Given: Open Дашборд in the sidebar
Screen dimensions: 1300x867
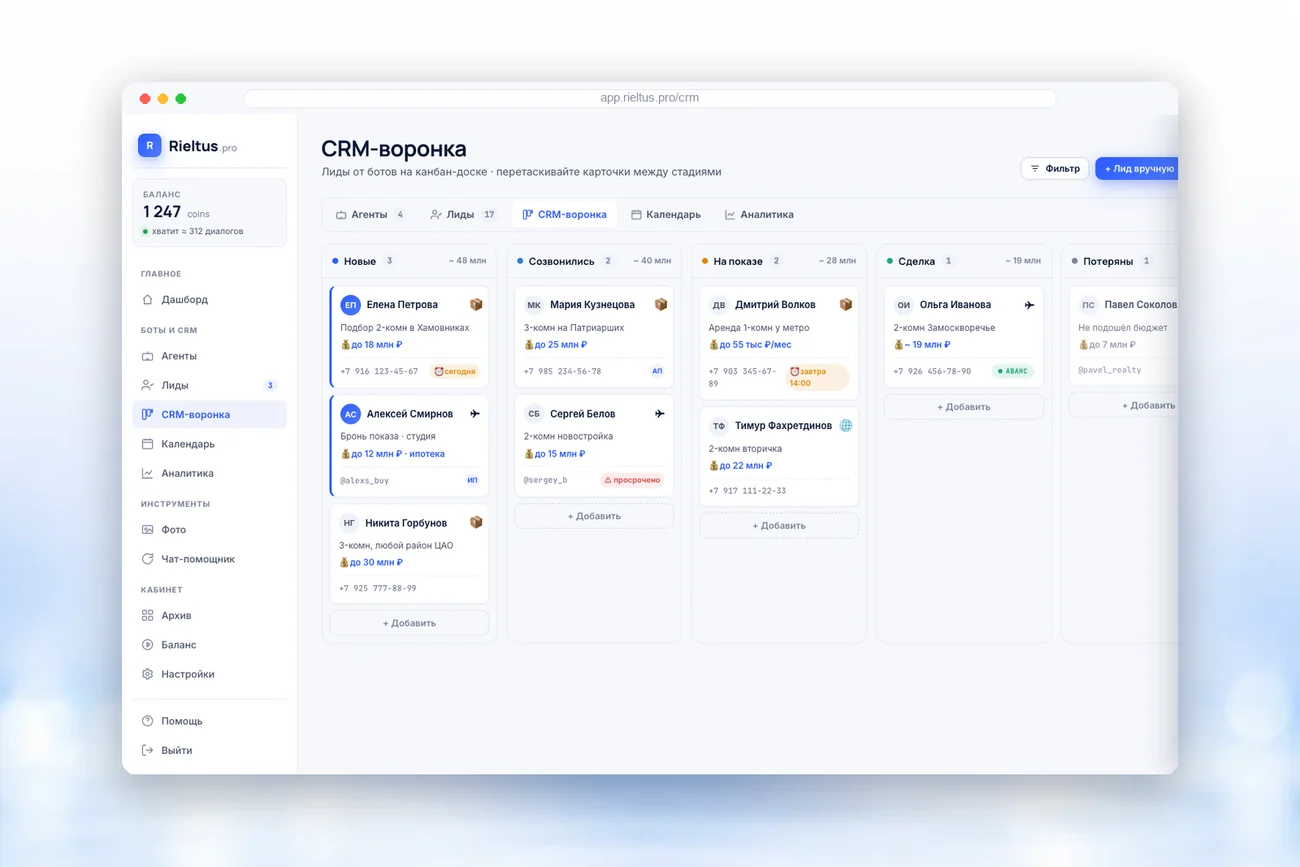Looking at the screenshot, I should 209,299.
